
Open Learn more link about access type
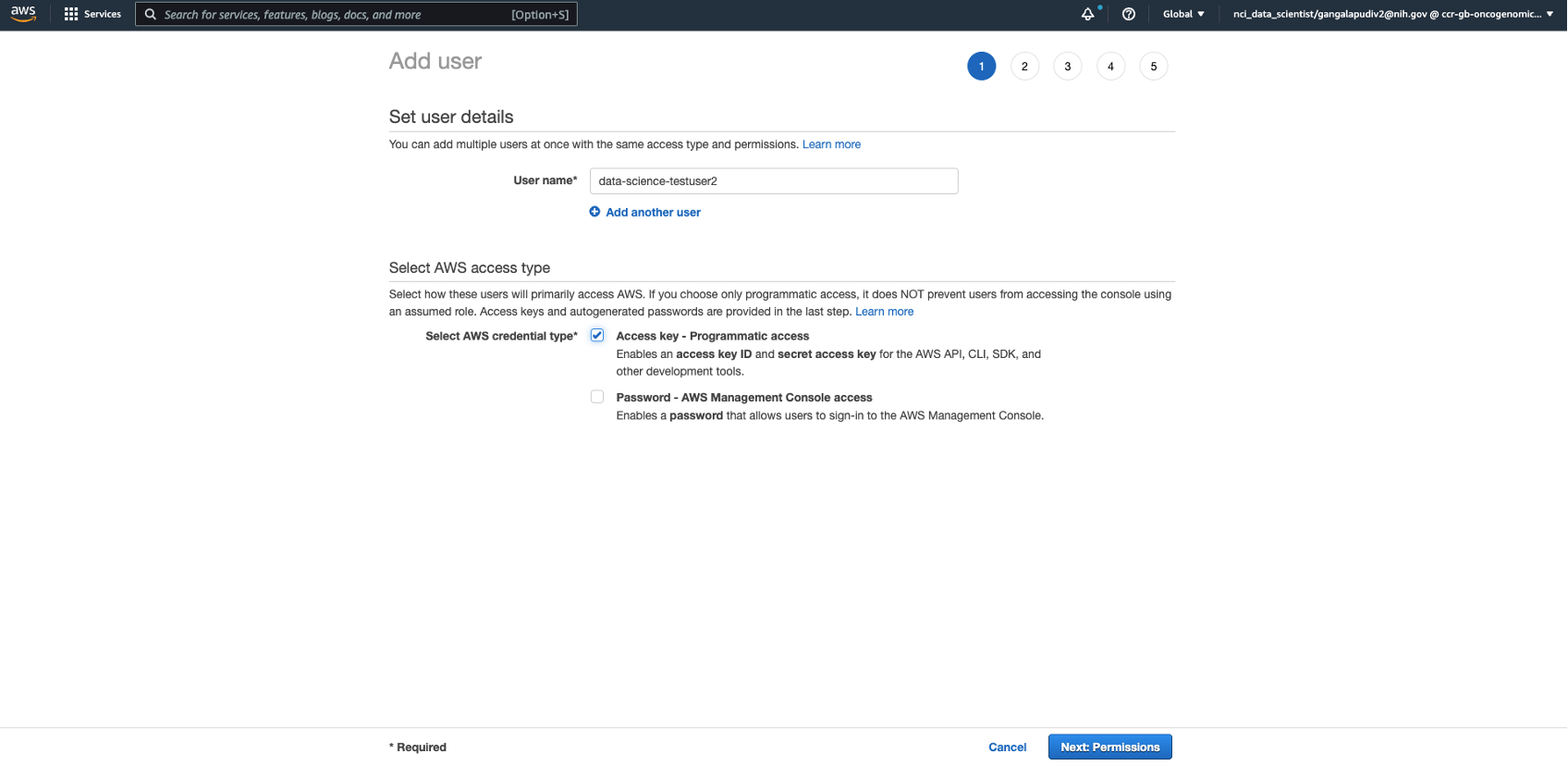884,312
